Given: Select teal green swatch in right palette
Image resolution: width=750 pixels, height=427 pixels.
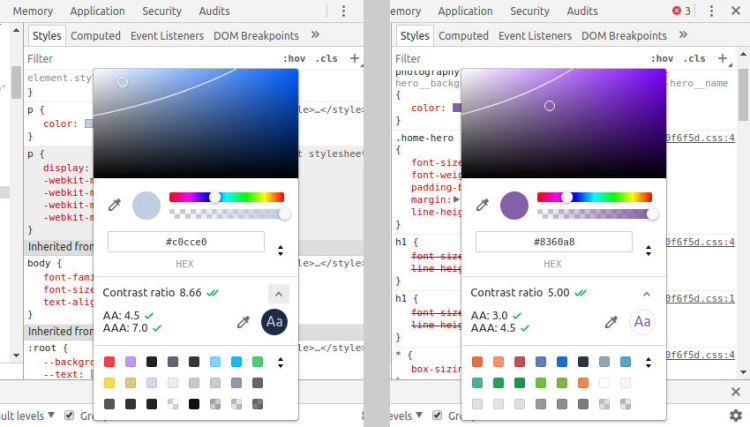Looking at the screenshot, I should [x=477, y=383].
